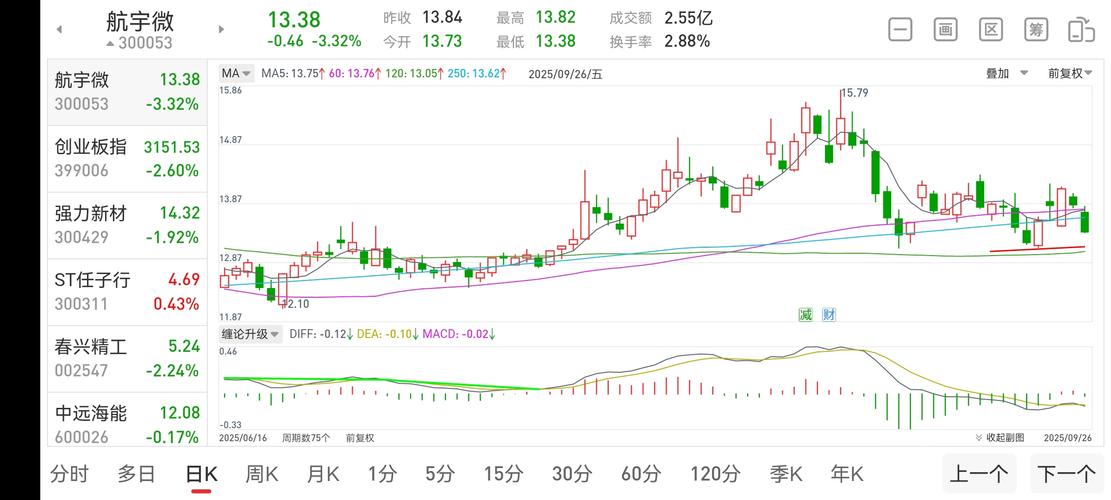Viewport: 1111px width, 500px height.
Task: Collapse the sub-chart via 收起副图
Action: 1000,438
